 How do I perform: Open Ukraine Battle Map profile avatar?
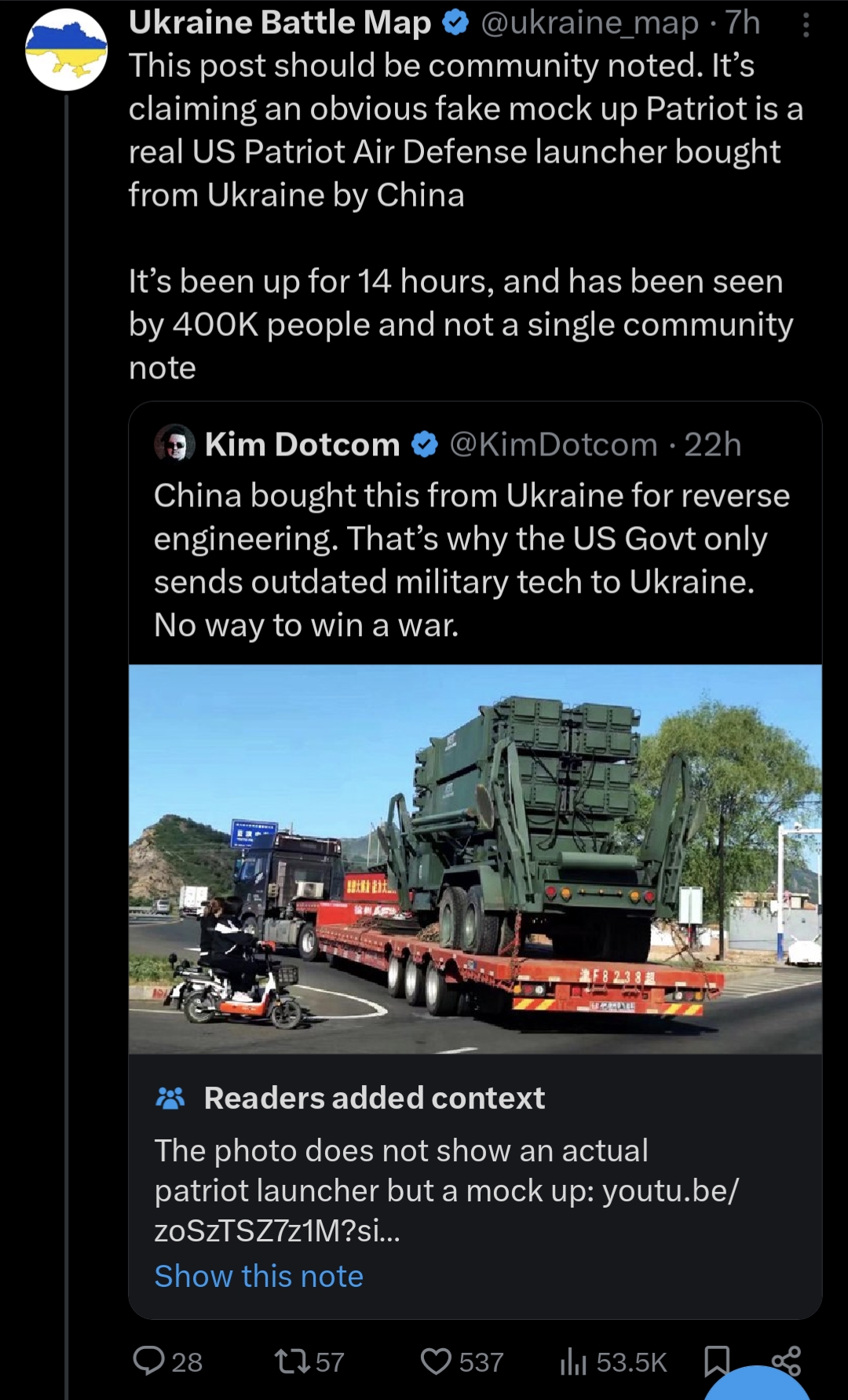[x=67, y=49]
